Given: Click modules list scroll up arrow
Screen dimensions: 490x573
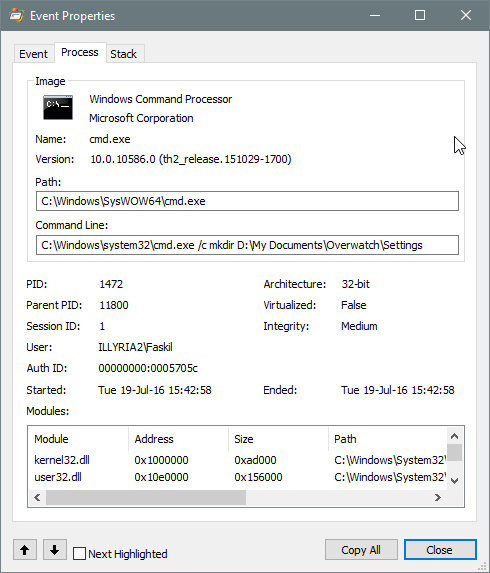Looking at the screenshot, I should pyautogui.click(x=455, y=436).
